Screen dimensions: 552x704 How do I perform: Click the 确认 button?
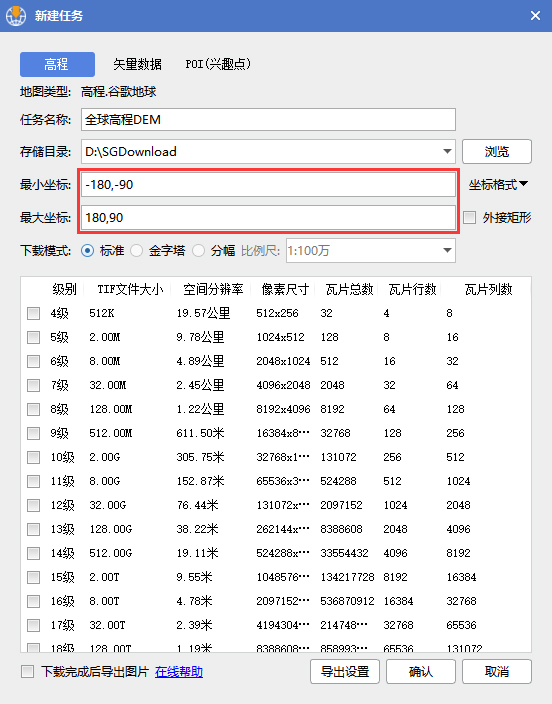coord(421,672)
